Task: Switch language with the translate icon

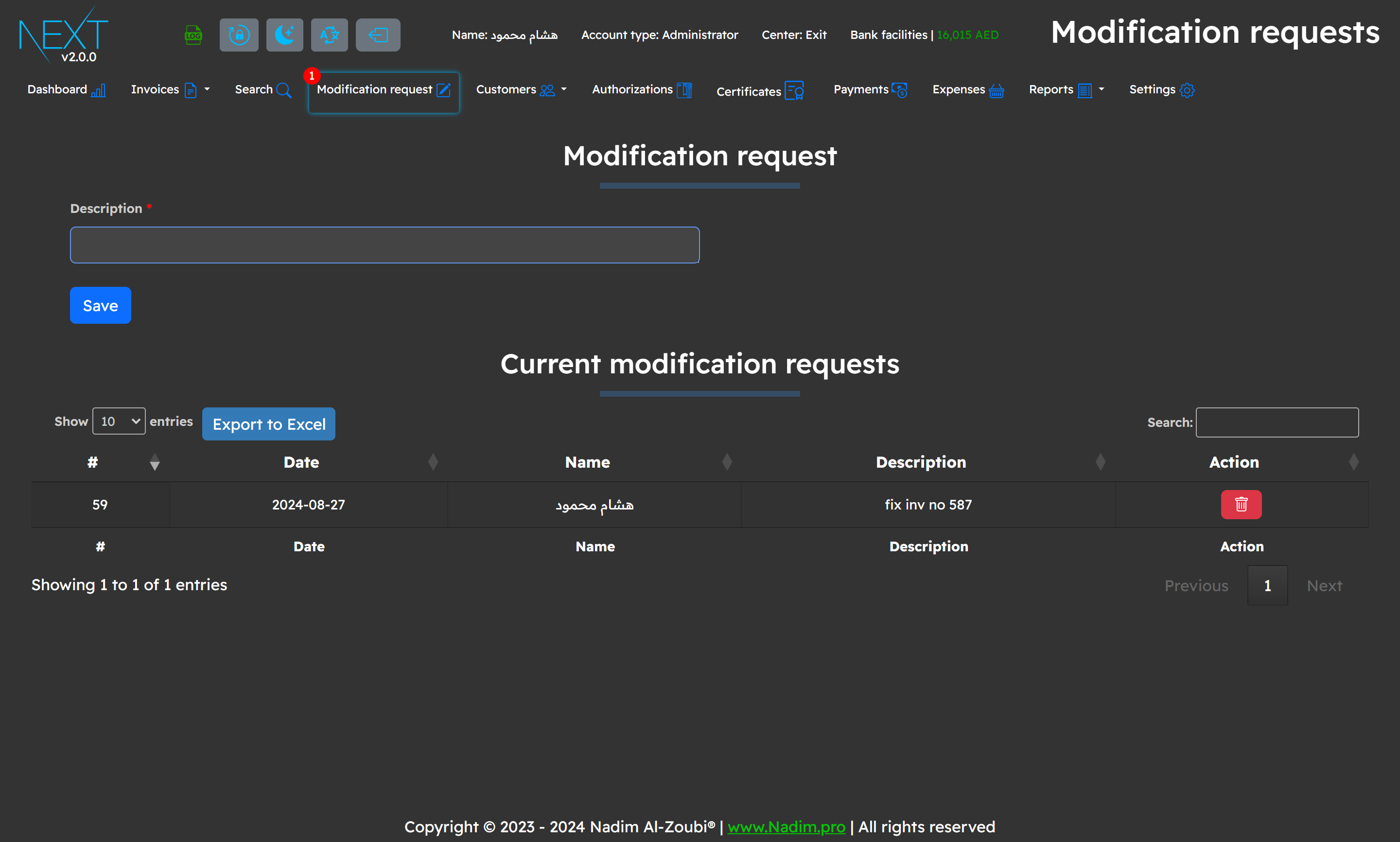Action: (329, 35)
